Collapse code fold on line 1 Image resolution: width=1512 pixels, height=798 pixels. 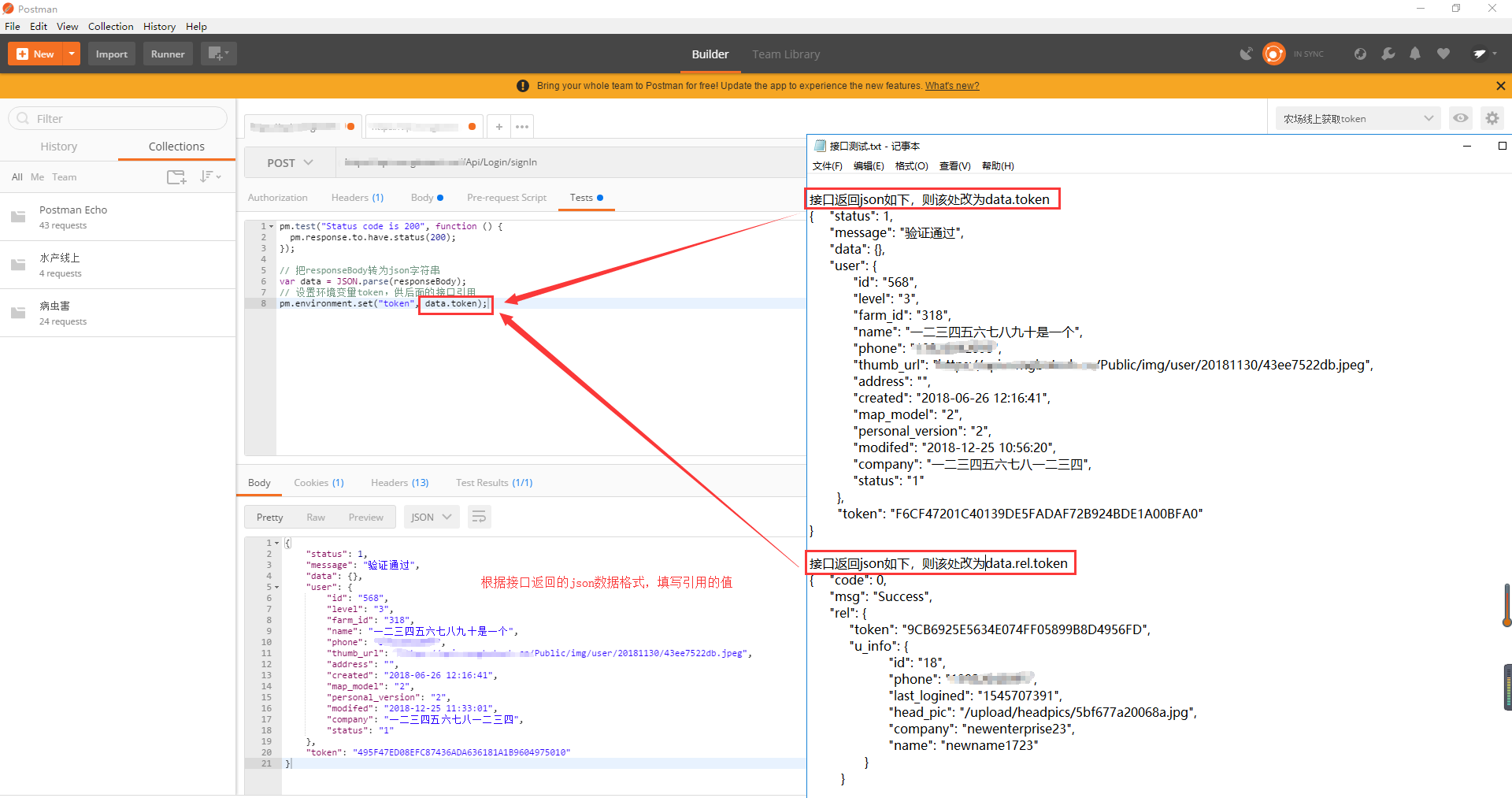point(272,226)
